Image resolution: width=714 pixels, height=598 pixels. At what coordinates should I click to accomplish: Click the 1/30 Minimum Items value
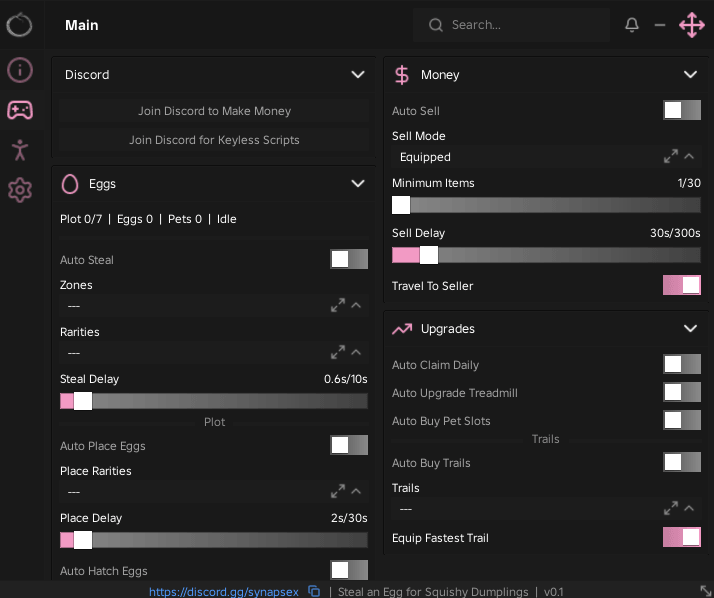point(689,183)
